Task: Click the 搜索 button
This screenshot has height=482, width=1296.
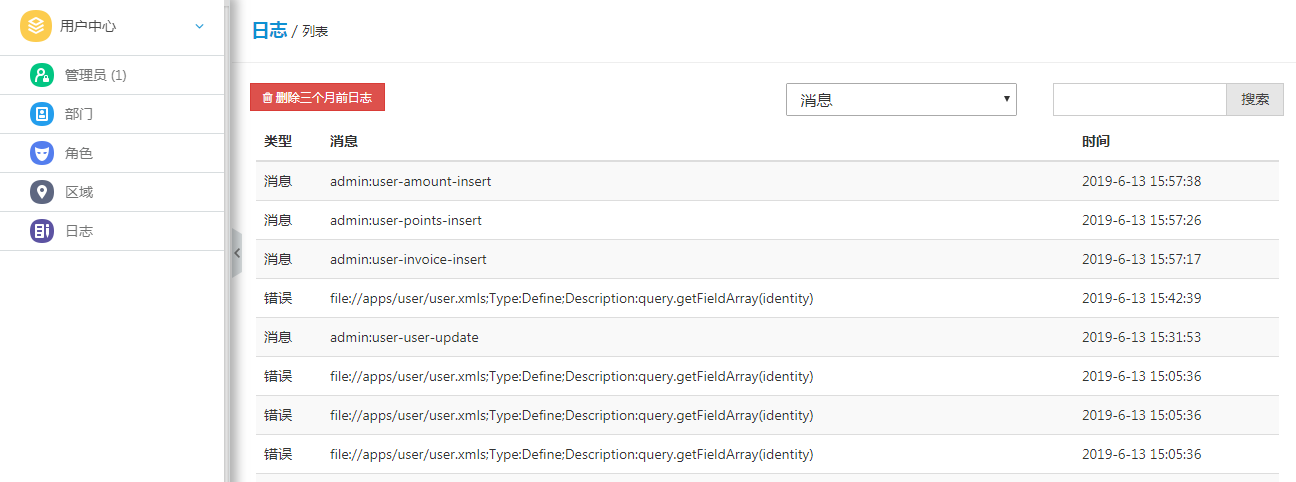Action: [1255, 99]
